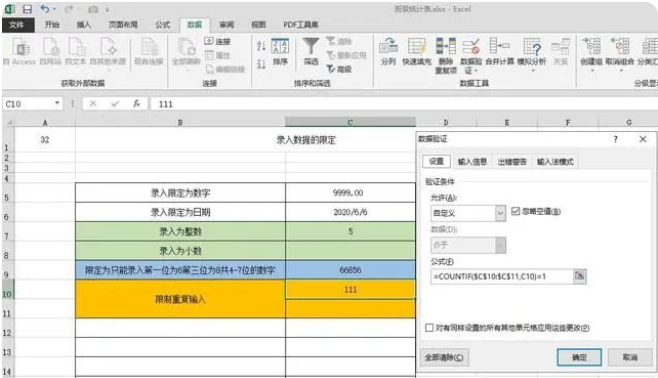The image size is (658, 378).
Task: Select the blue cell showing 66856
Action: (350, 270)
